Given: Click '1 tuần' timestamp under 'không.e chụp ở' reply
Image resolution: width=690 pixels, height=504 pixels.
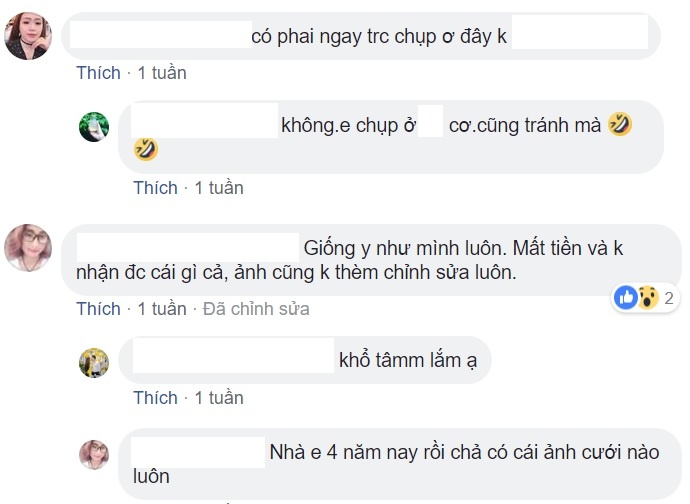Looking at the screenshot, I should [219, 188].
